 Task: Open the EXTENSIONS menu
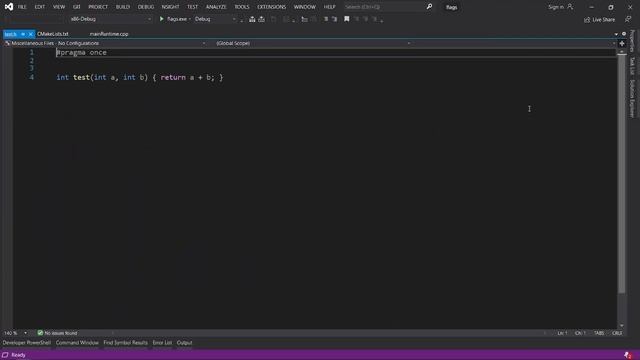click(x=271, y=7)
